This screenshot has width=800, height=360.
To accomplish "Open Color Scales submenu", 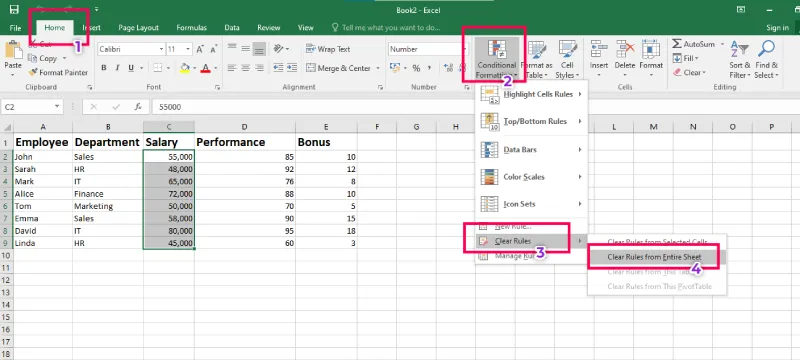I will (x=531, y=177).
